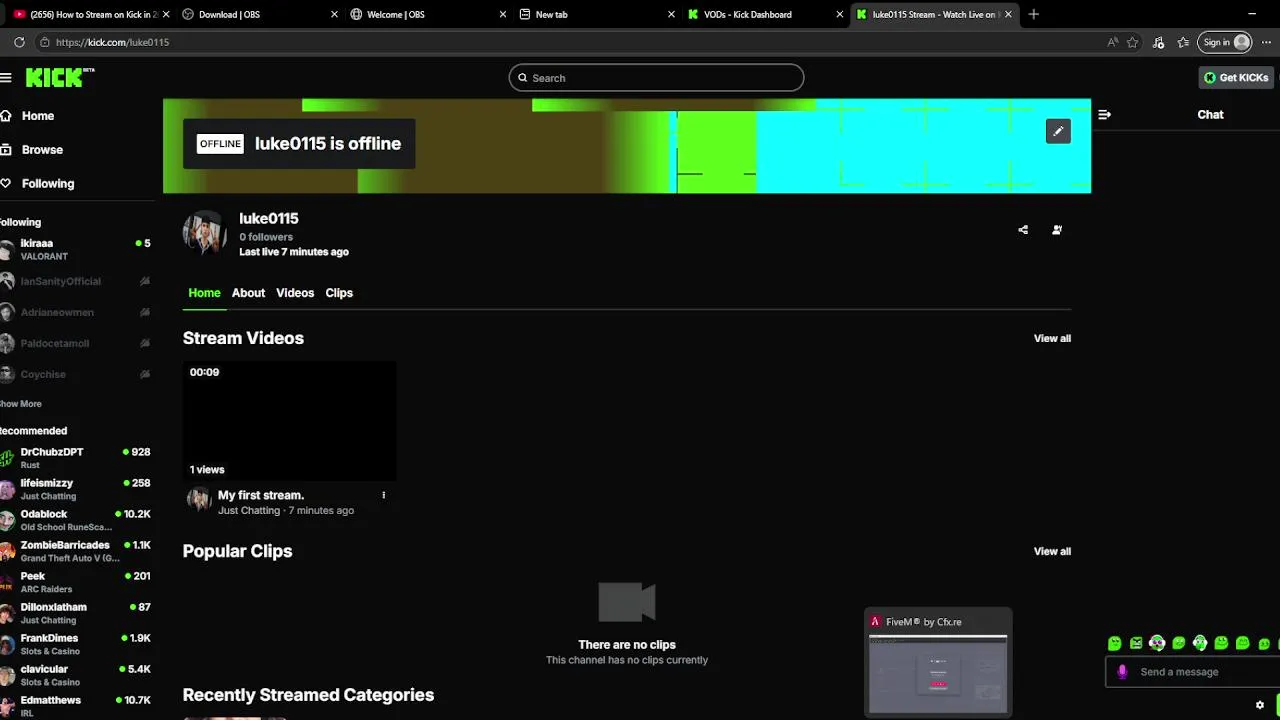1280x720 pixels.
Task: Click luke0115's profile avatar
Action: pyautogui.click(x=205, y=233)
